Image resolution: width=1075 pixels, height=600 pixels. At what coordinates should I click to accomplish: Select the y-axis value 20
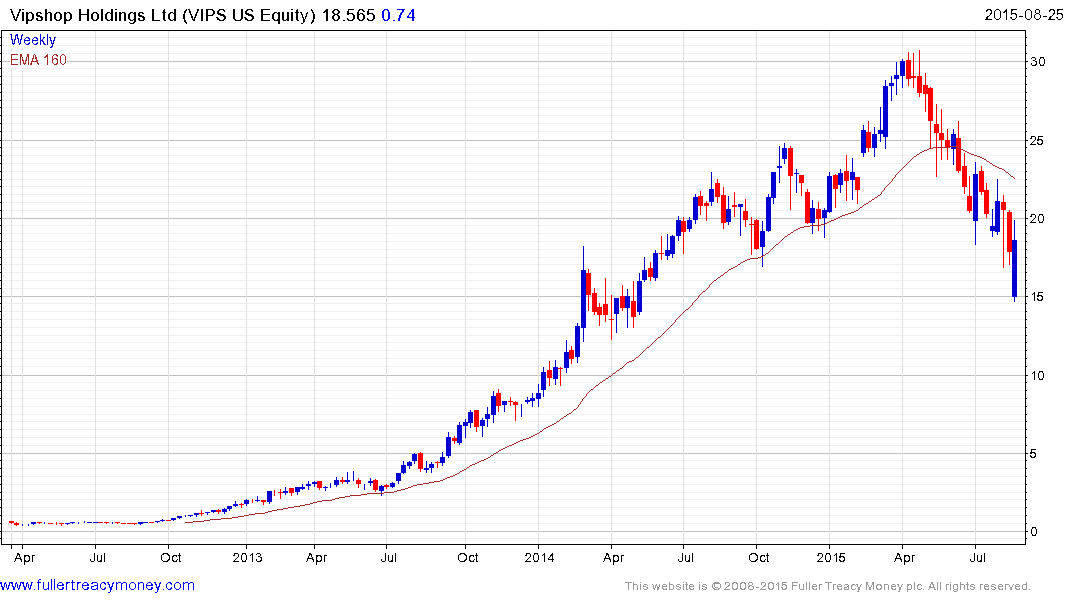coord(1038,219)
